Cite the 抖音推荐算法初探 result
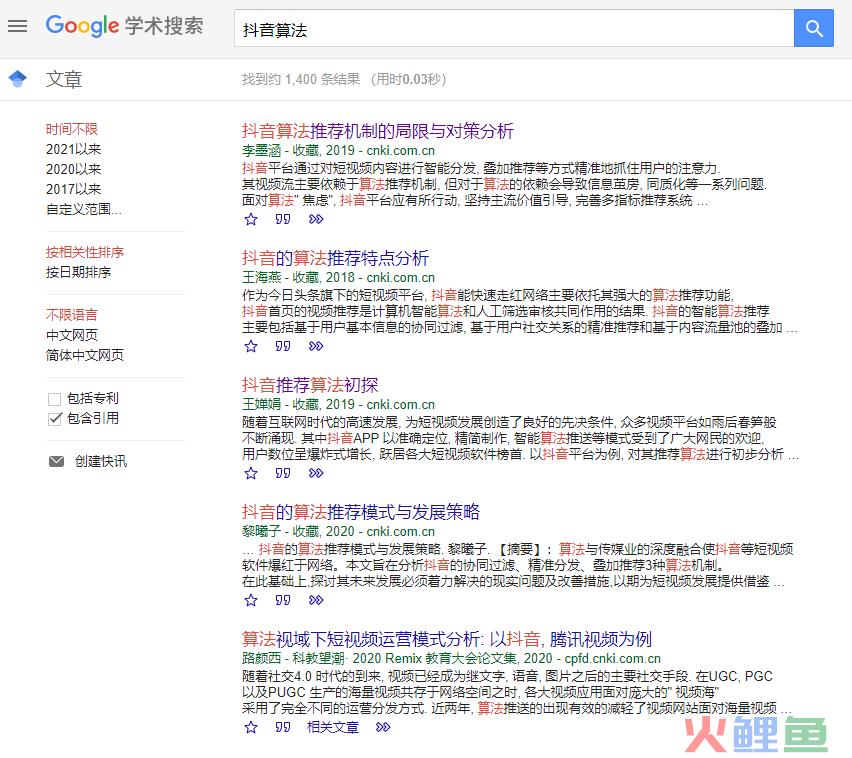The image size is (852, 758). pos(283,473)
